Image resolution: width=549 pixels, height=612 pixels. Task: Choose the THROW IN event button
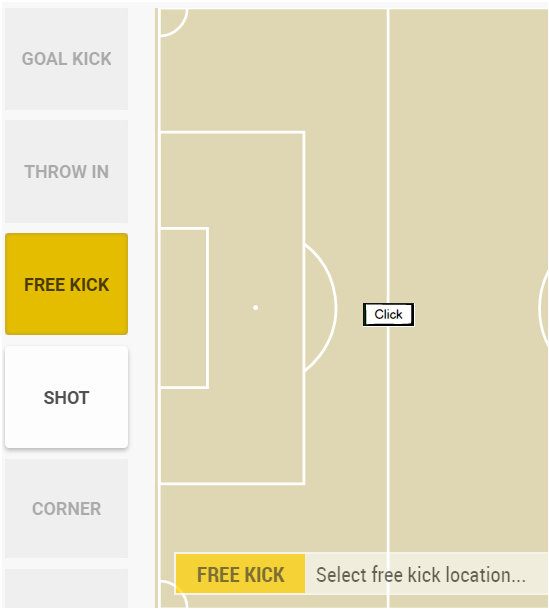coord(66,171)
